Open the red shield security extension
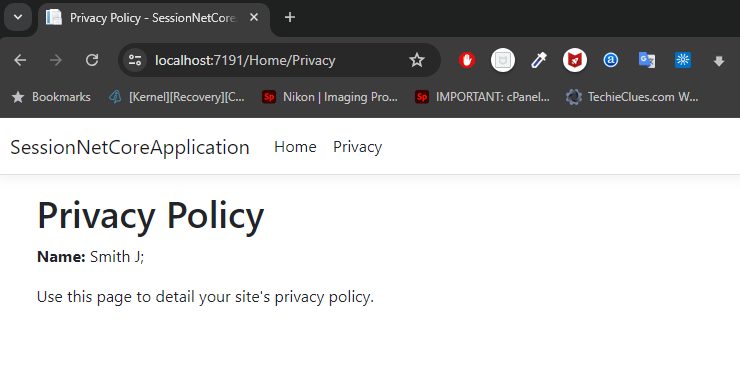The height and width of the screenshot is (391, 740). (x=575, y=60)
